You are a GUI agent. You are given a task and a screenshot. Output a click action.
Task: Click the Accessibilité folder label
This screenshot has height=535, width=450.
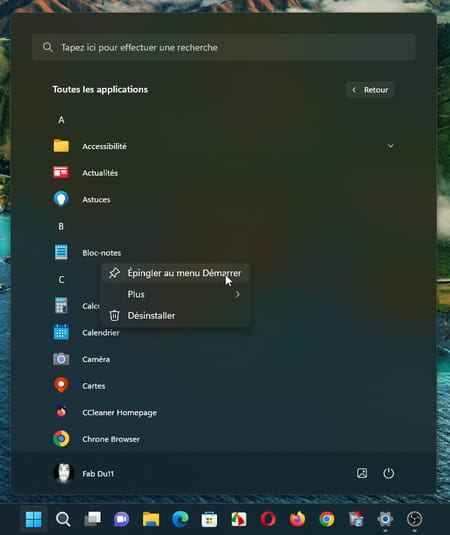pyautogui.click(x=104, y=146)
